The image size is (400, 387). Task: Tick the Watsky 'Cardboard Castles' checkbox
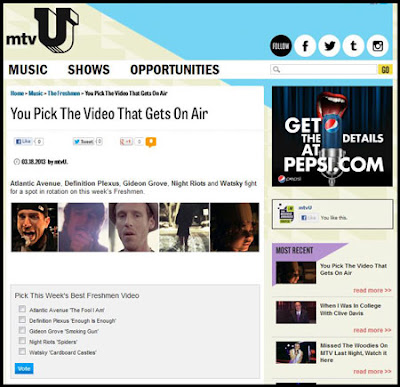tap(22, 351)
